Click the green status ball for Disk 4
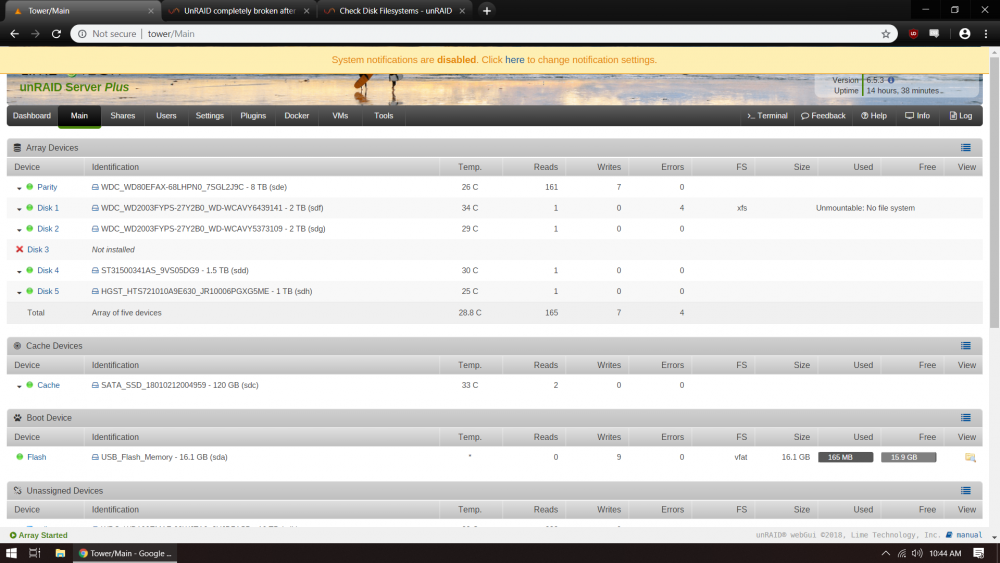This screenshot has width=1000, height=563. point(29,270)
